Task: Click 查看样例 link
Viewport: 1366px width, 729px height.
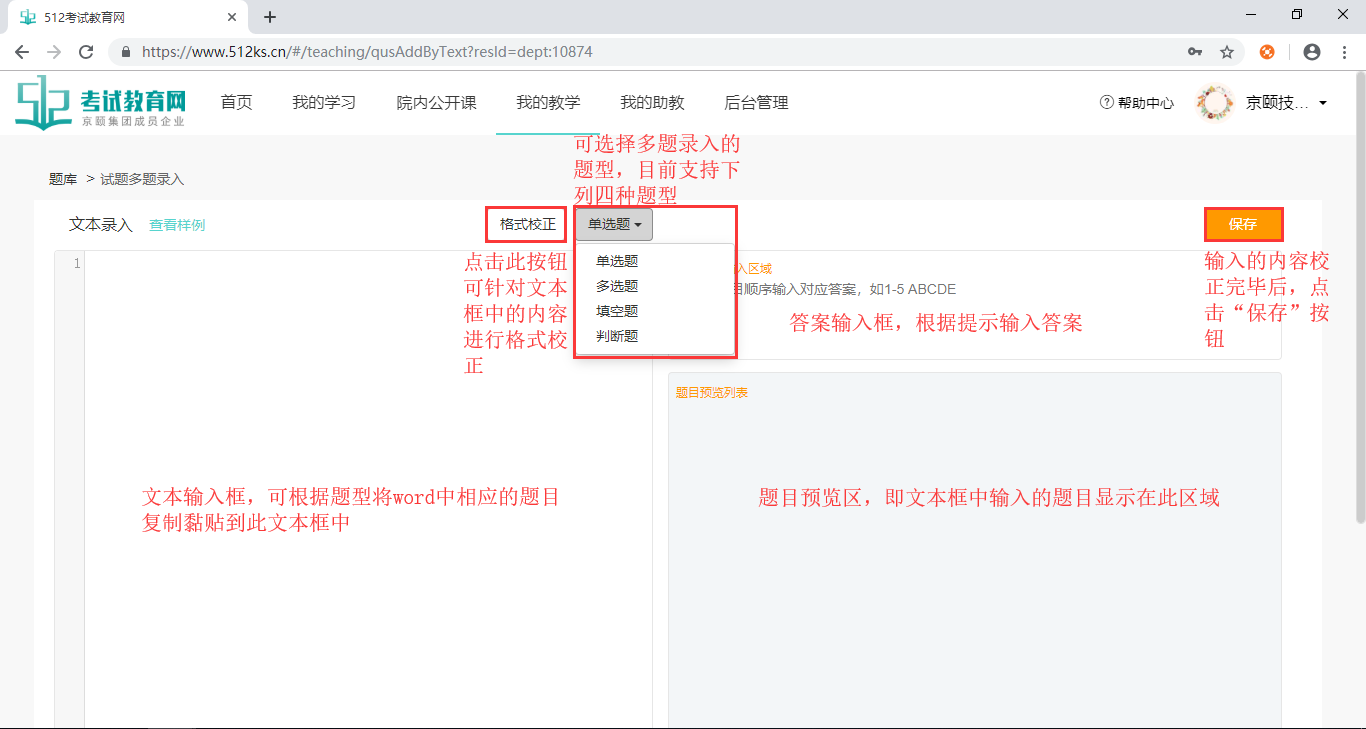Action: [177, 225]
